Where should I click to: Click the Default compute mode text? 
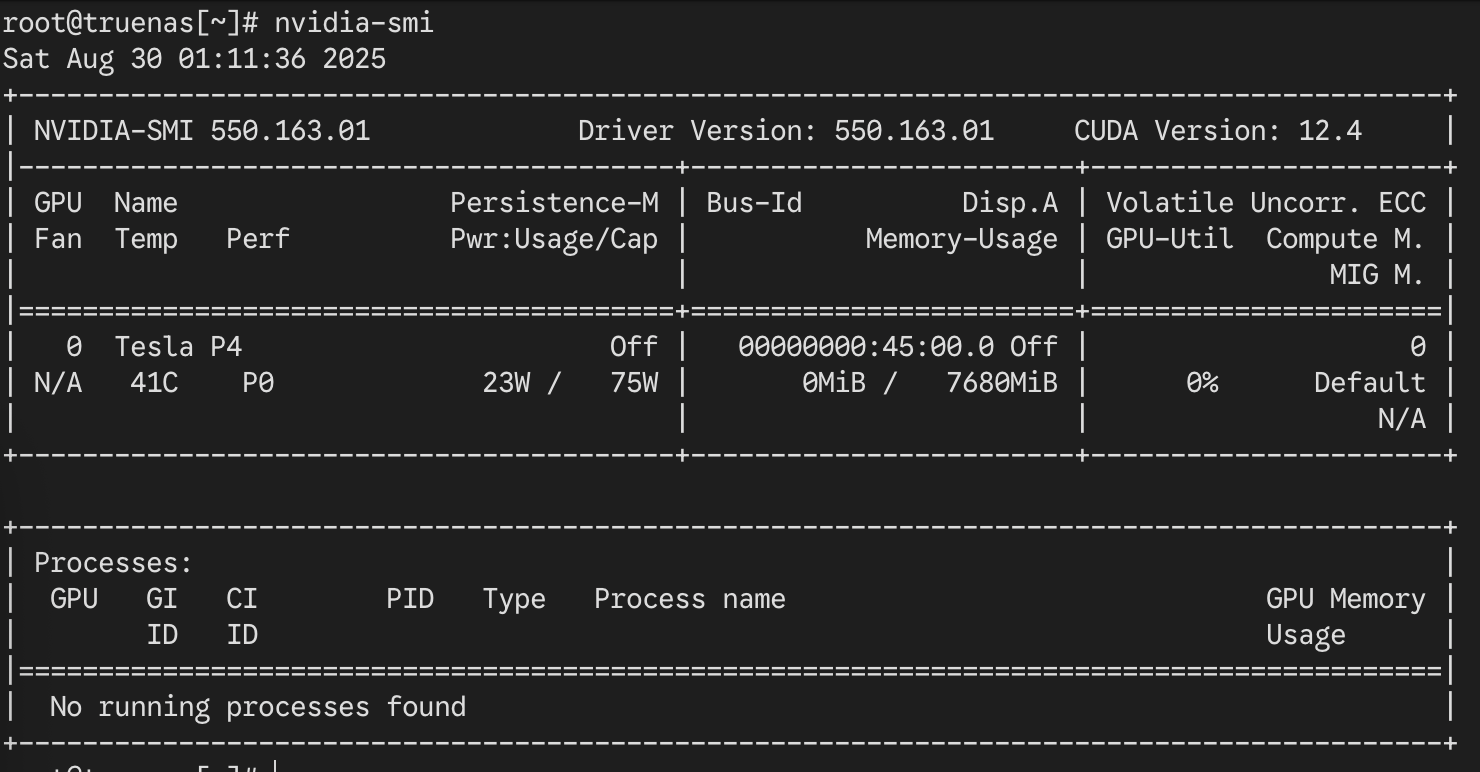point(1369,383)
